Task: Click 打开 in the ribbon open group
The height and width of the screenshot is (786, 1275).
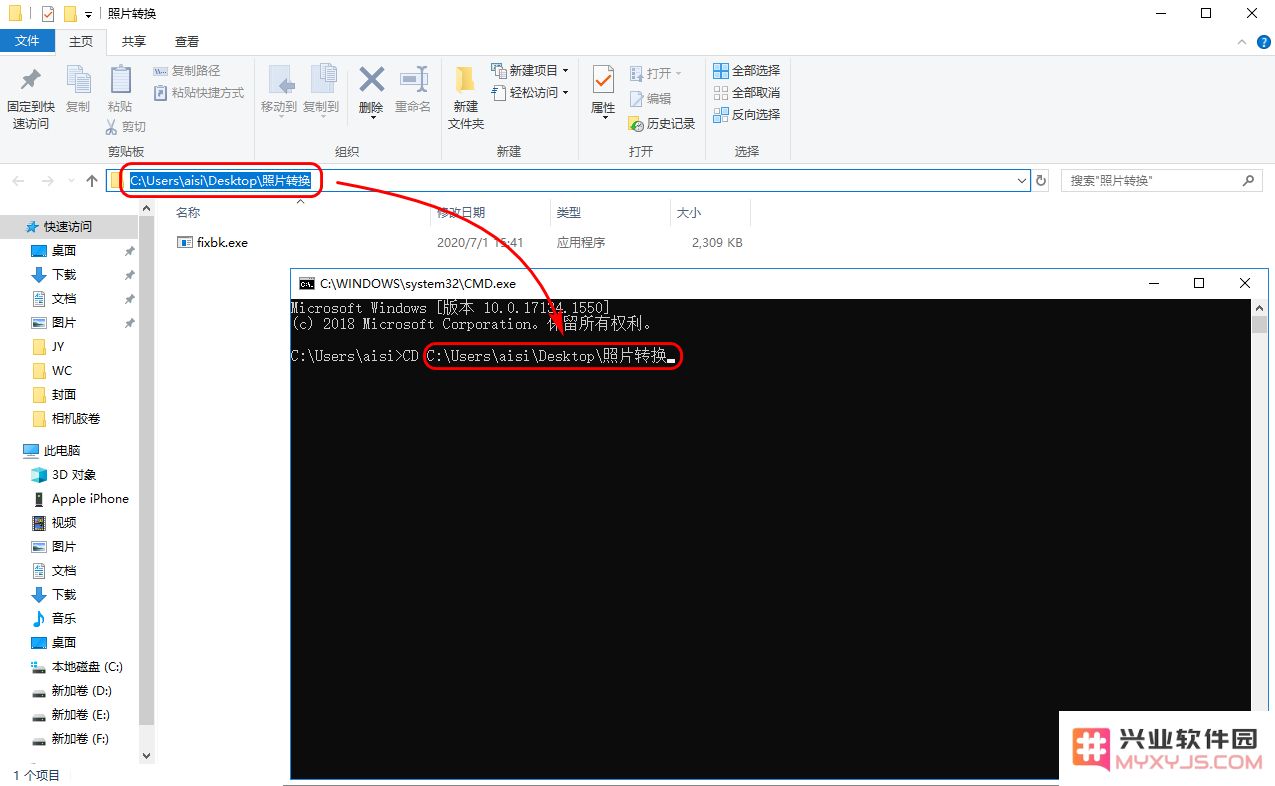Action: pos(656,74)
